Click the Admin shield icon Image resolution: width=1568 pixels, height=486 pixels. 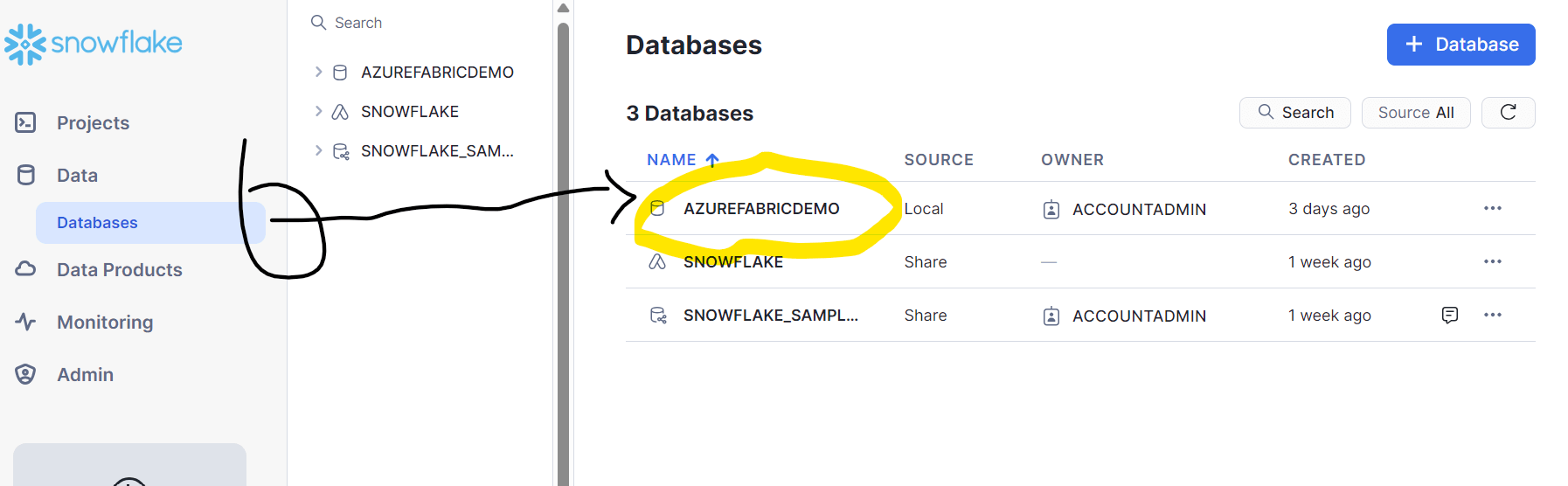pos(25,374)
